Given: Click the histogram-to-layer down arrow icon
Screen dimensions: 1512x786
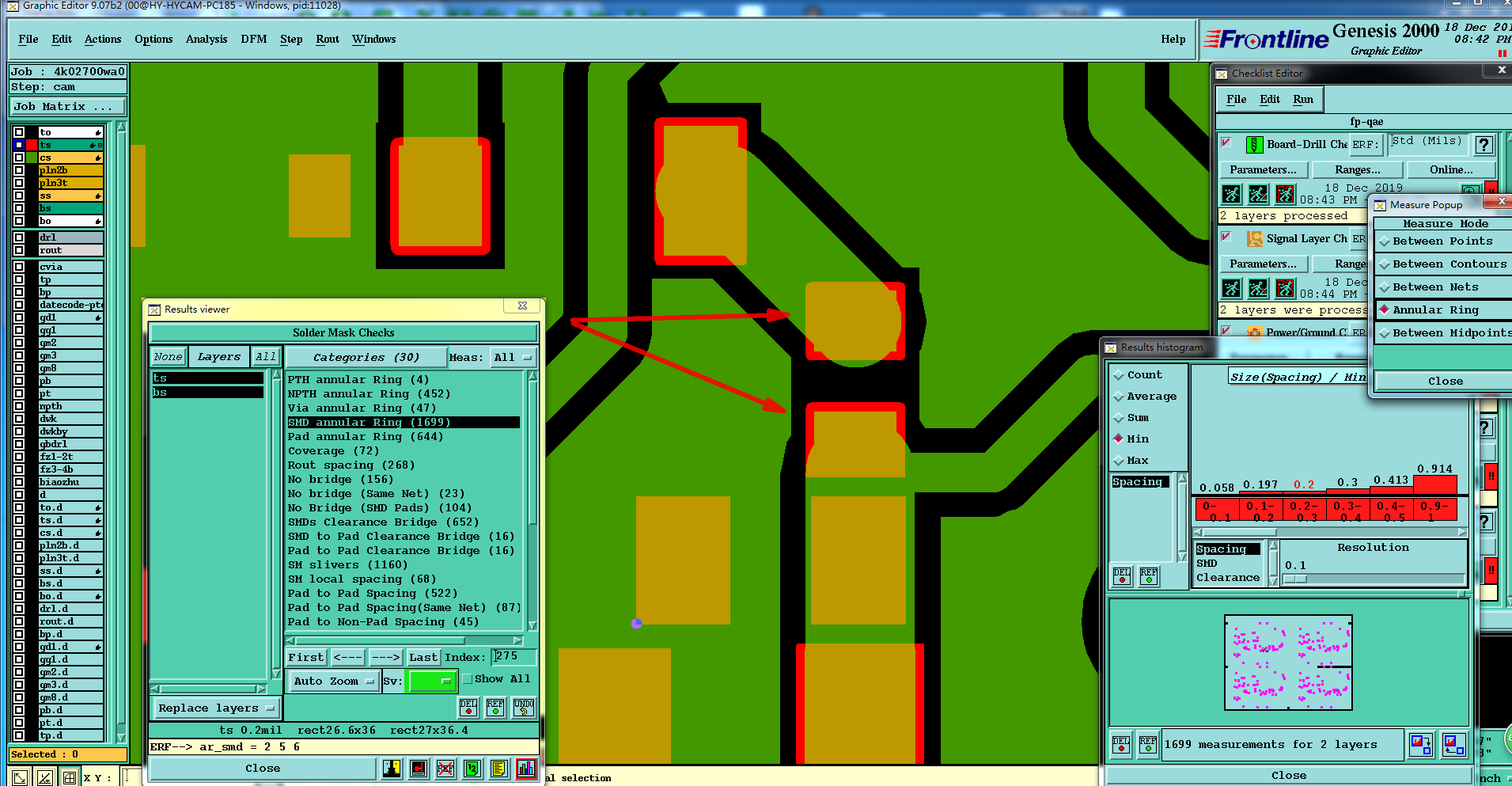Looking at the screenshot, I should click(x=1421, y=745).
